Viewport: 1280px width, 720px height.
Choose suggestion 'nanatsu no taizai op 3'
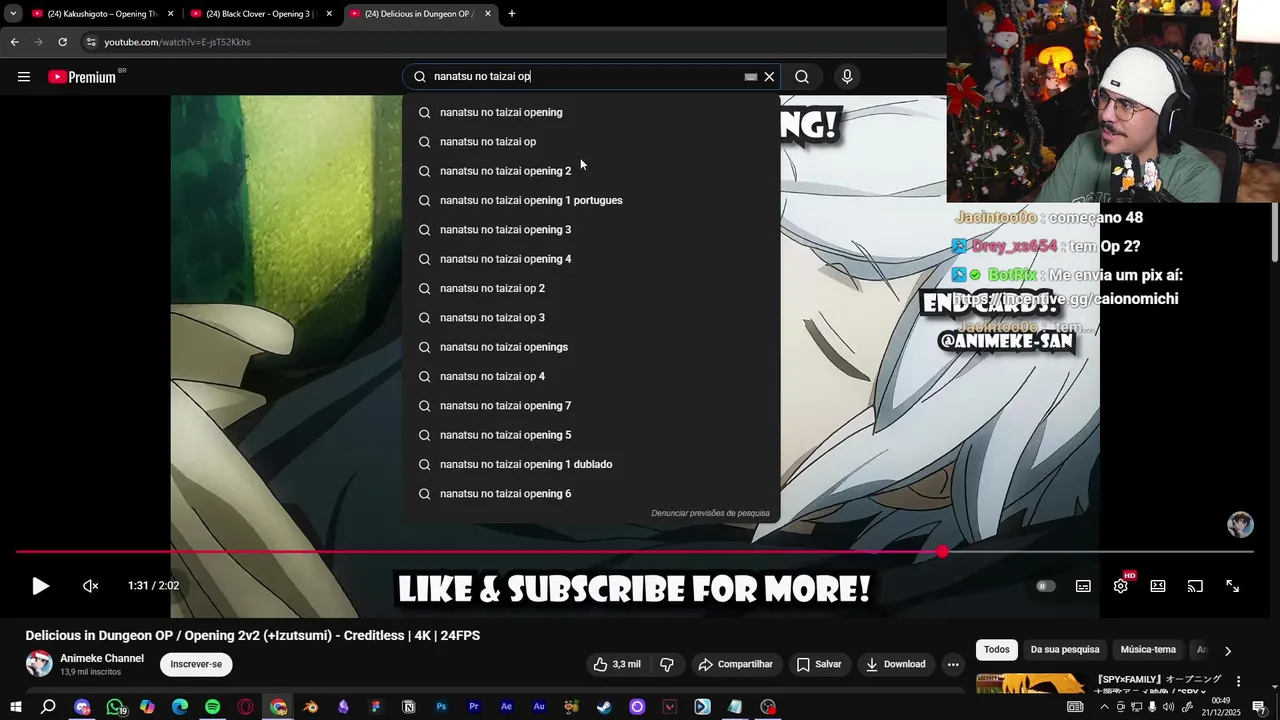click(x=591, y=318)
